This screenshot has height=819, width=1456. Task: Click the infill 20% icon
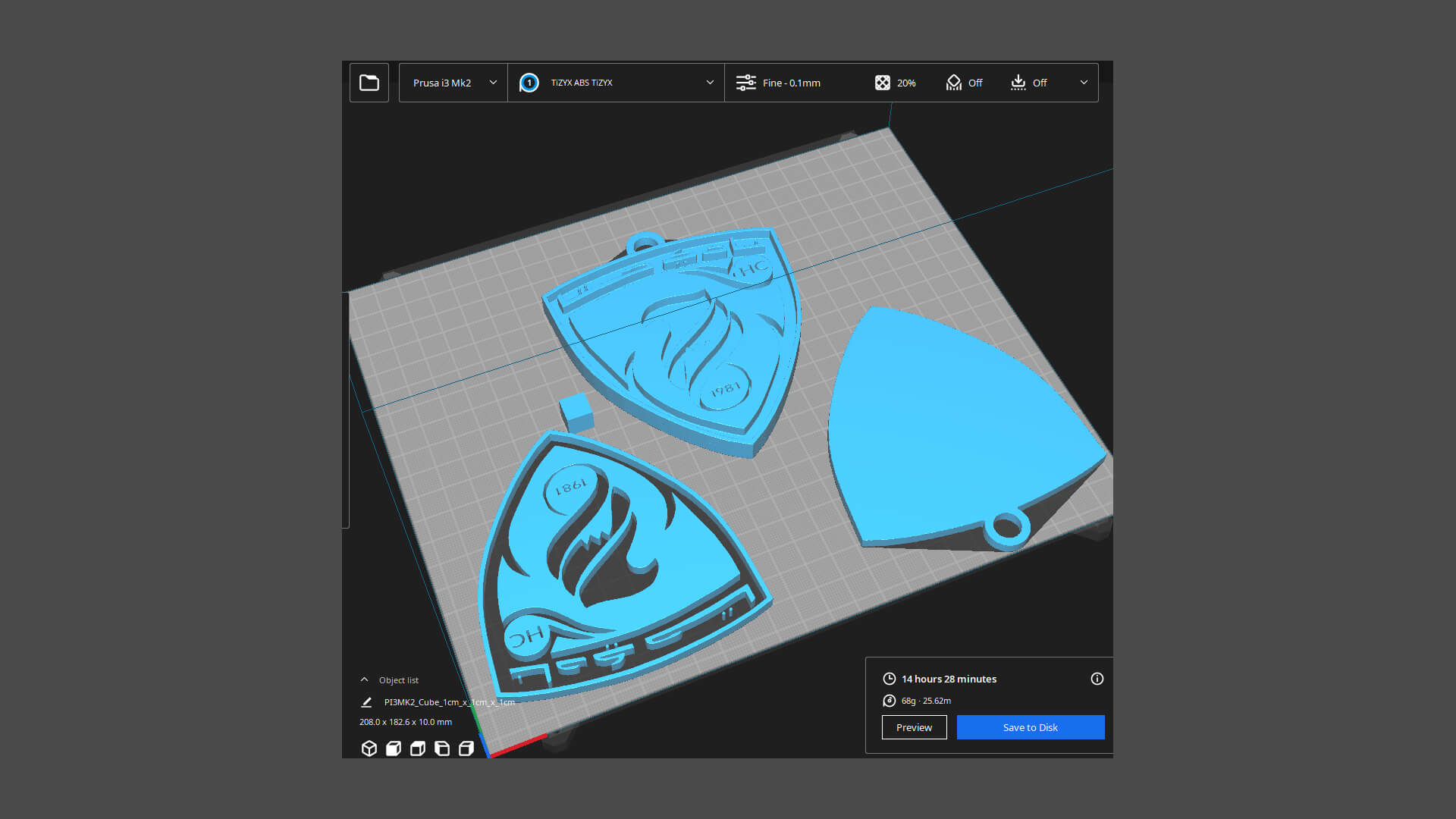883,83
